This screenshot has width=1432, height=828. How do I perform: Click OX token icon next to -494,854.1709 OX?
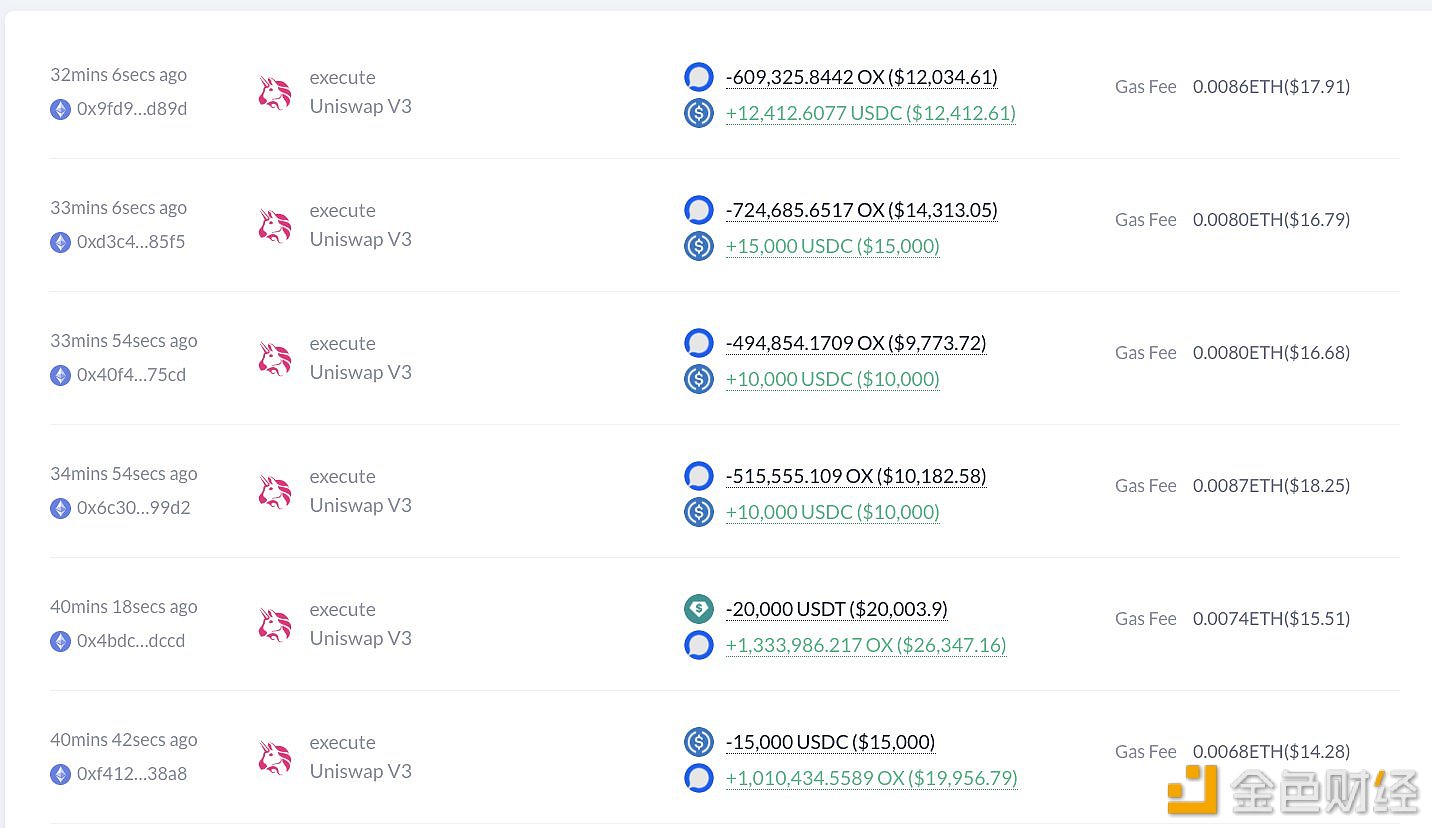point(699,343)
